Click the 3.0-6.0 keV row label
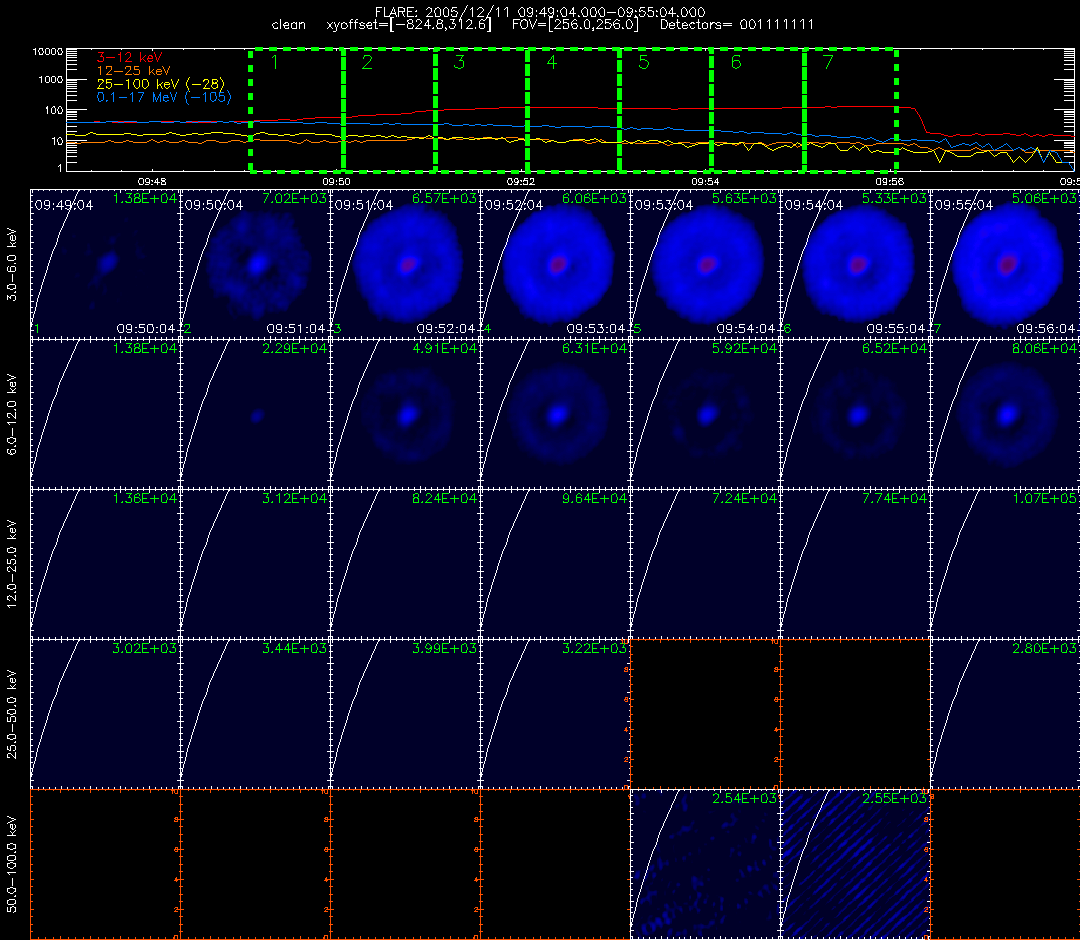Image resolution: width=1080 pixels, height=940 pixels. coord(12,265)
